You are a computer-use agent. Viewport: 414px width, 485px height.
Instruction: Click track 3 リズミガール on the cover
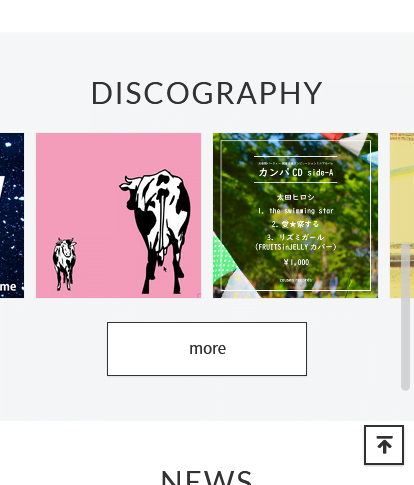pos(295,237)
